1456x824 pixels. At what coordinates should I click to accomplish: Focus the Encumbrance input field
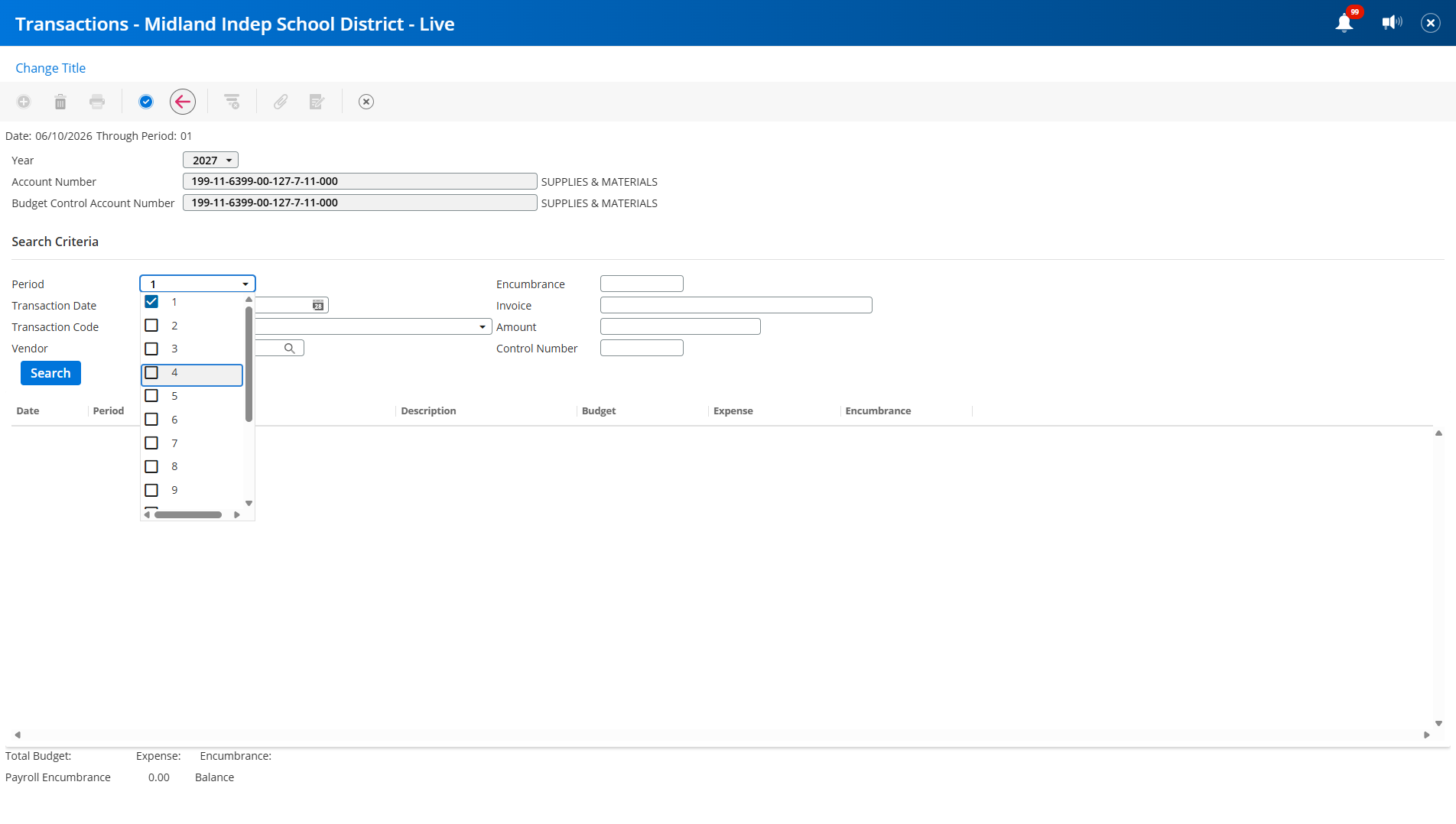642,284
